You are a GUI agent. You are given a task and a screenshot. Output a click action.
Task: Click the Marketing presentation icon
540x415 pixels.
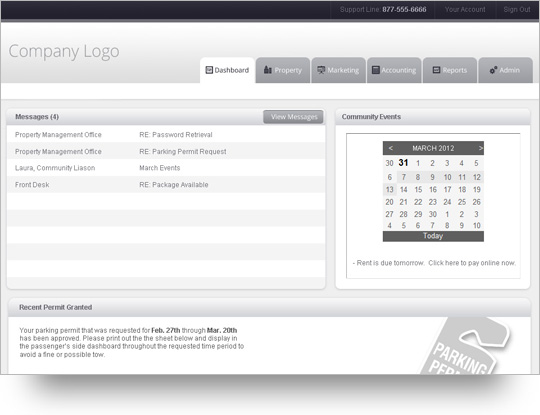[321, 70]
